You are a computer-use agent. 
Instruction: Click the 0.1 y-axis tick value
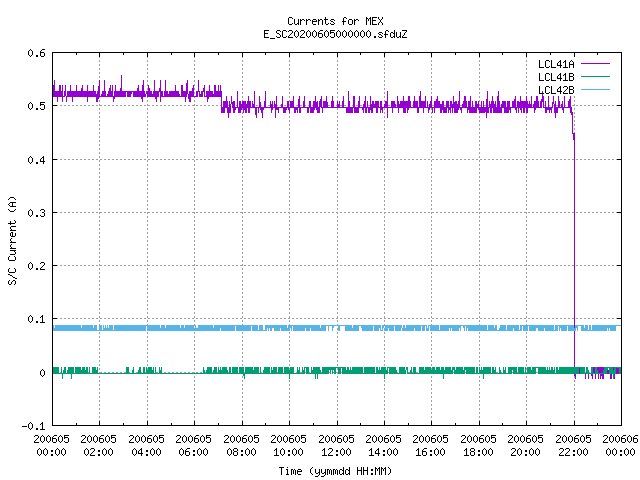pyautogui.click(x=36, y=319)
